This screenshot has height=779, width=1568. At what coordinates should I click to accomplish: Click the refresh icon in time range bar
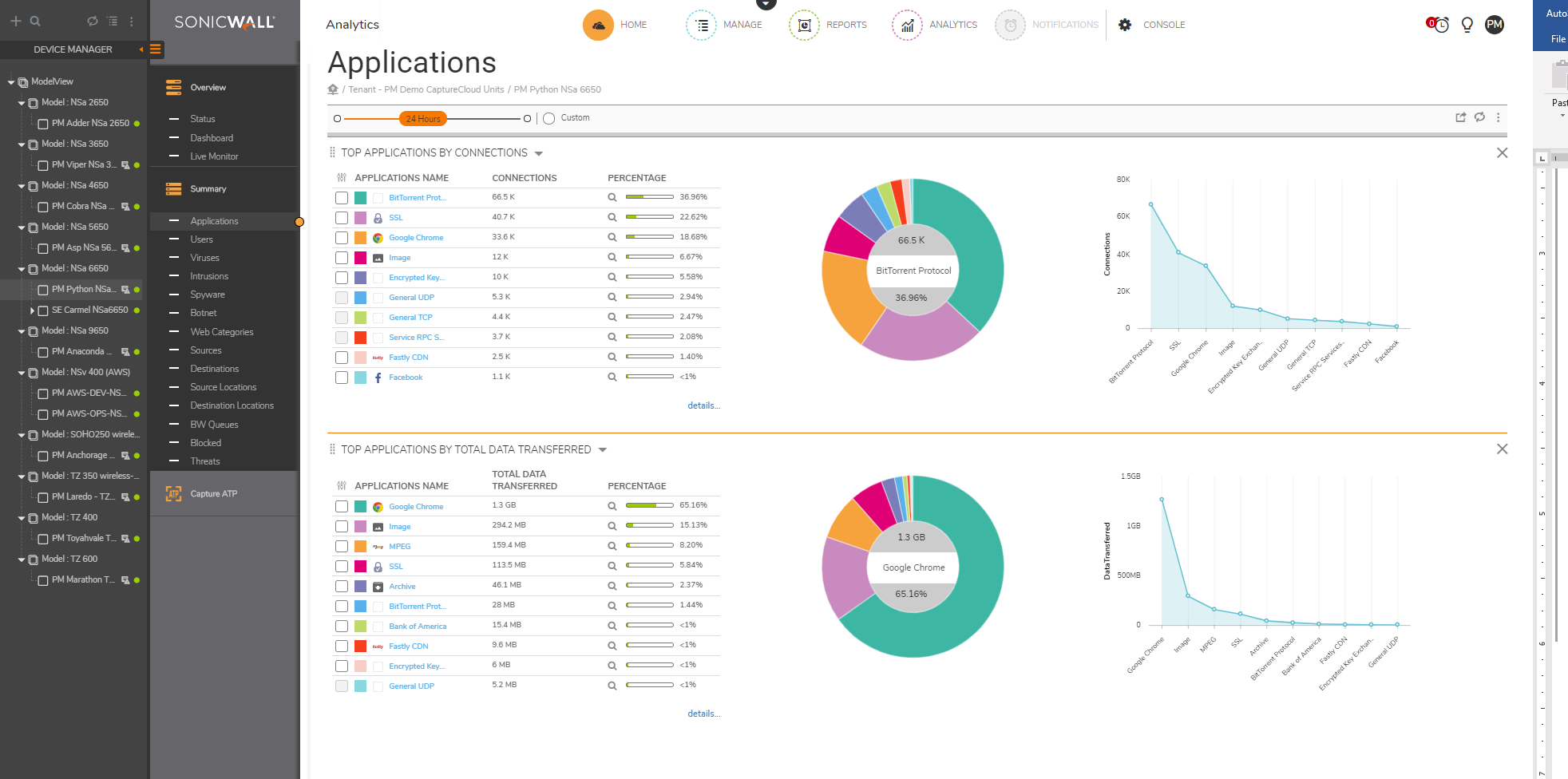[1479, 117]
